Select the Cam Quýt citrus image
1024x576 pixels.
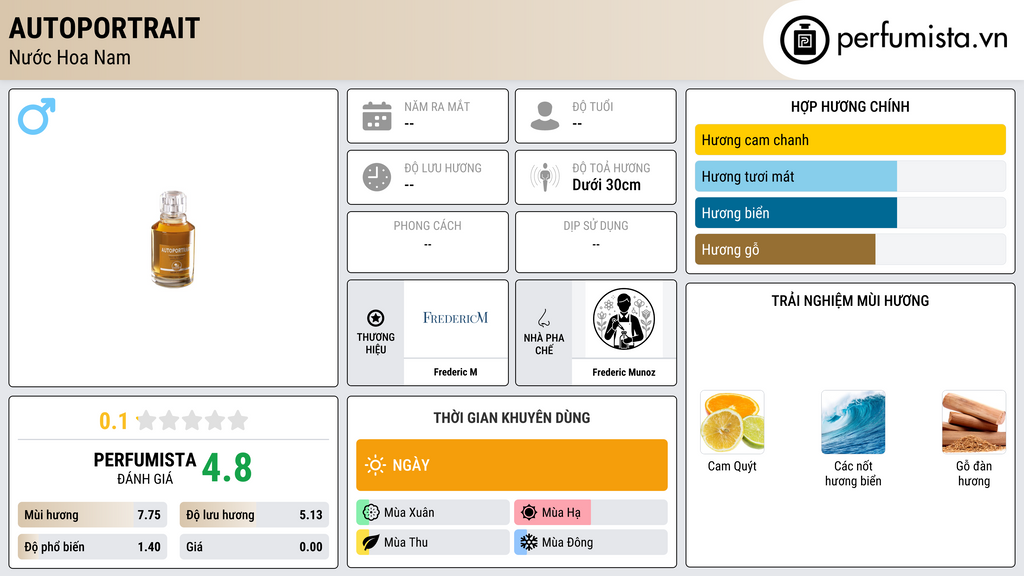[732, 423]
